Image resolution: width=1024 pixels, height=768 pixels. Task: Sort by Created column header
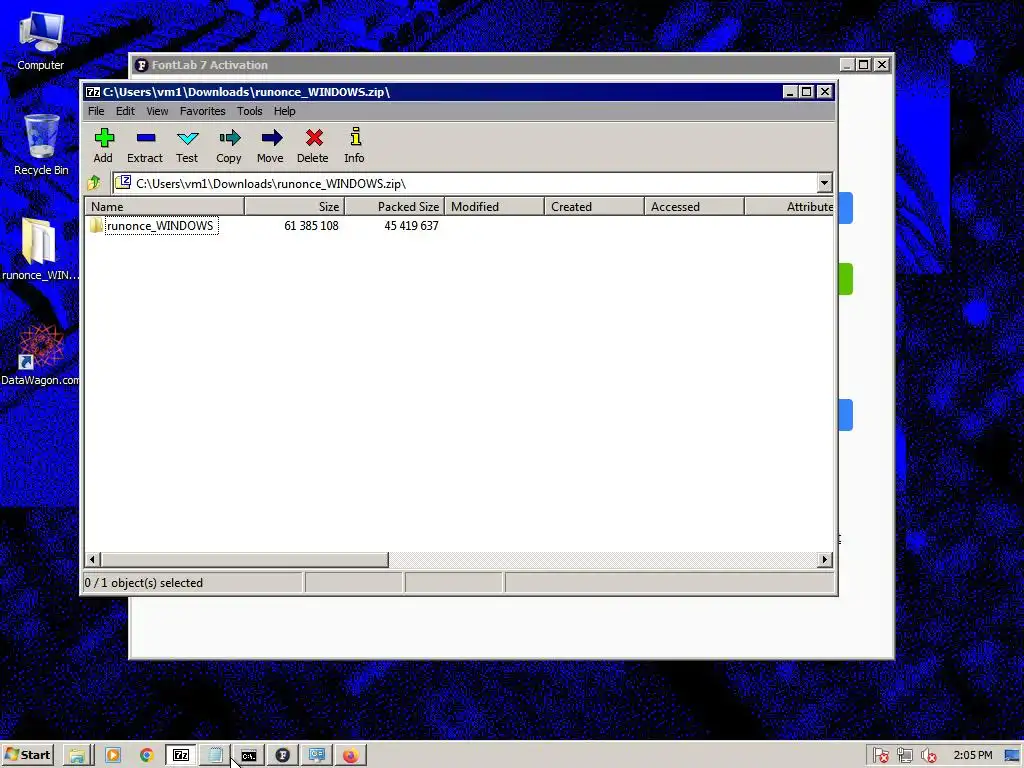click(x=594, y=206)
